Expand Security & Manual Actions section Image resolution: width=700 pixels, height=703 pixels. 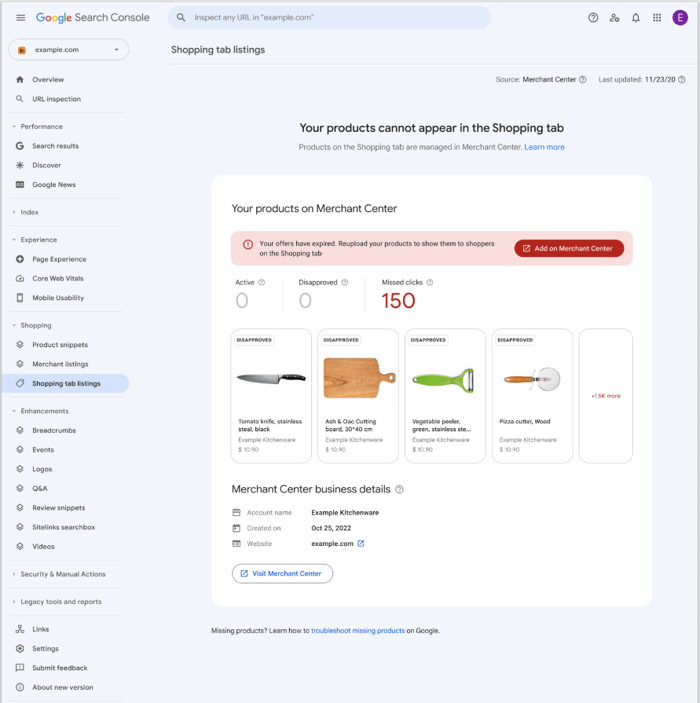14,574
